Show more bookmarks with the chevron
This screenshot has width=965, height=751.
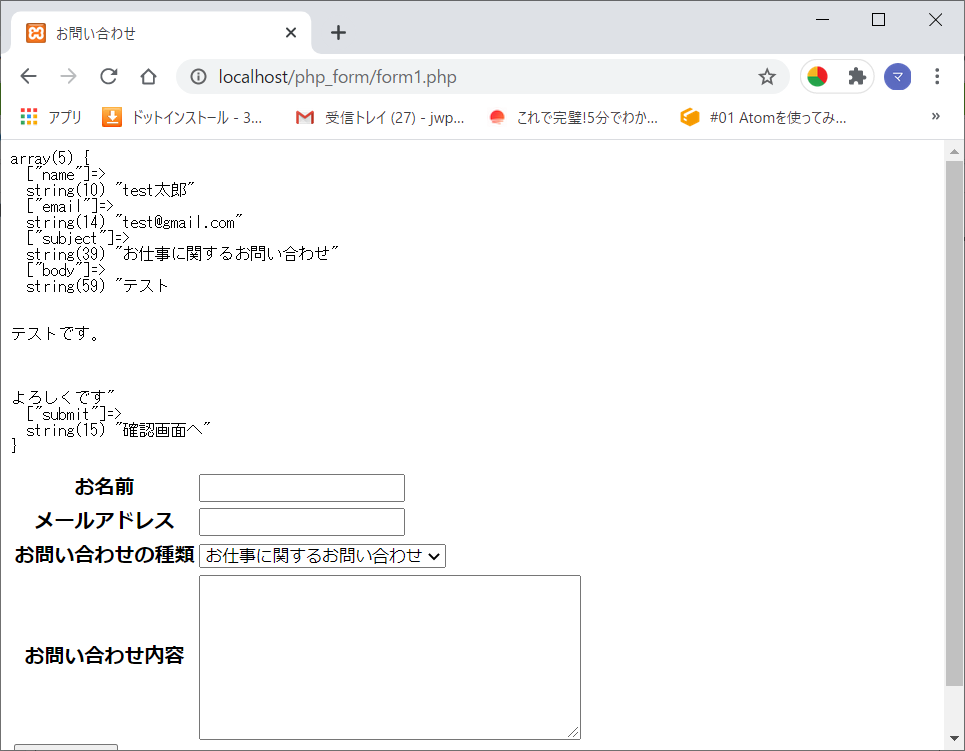point(935,116)
